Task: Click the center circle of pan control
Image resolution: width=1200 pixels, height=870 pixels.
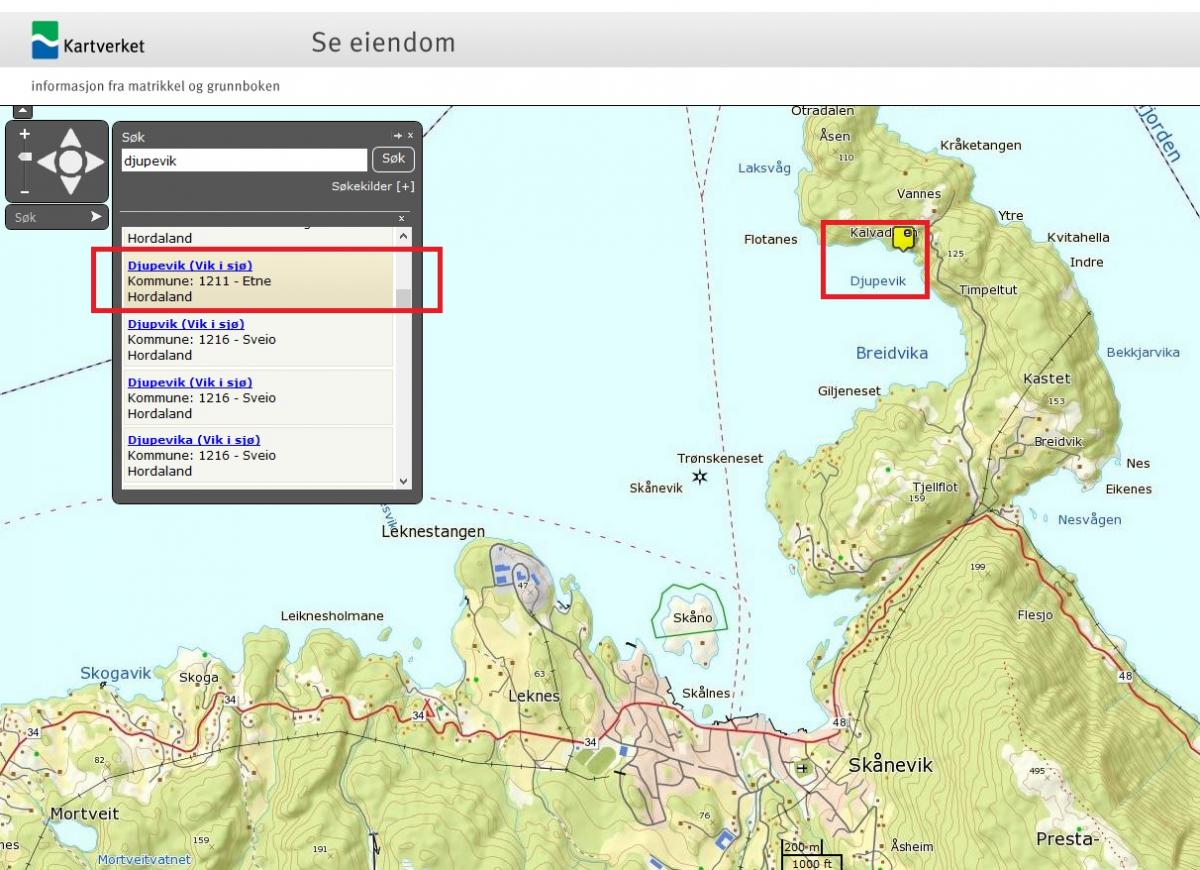Action: pos(70,162)
